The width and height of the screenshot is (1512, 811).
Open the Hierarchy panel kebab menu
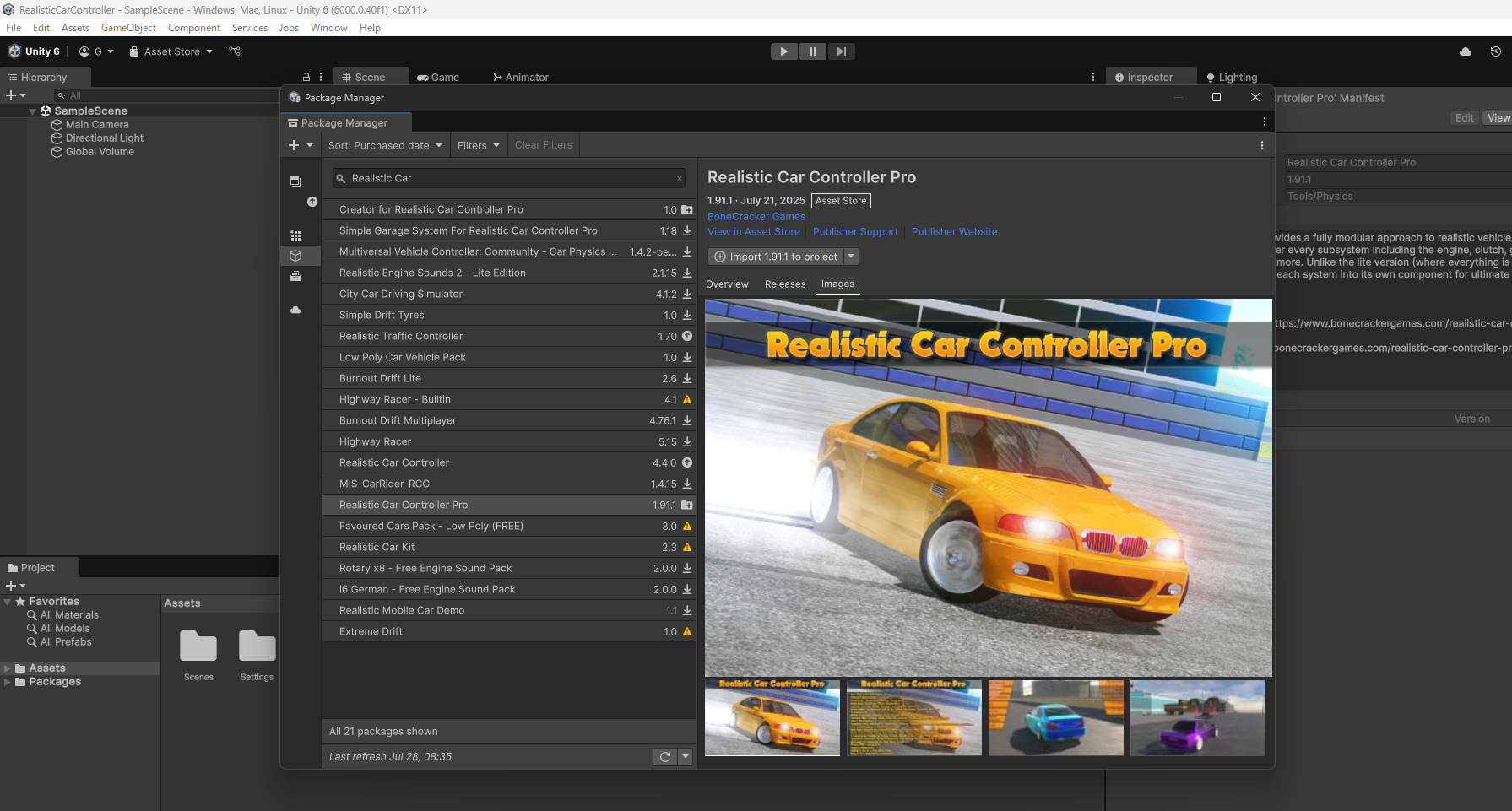[x=321, y=77]
